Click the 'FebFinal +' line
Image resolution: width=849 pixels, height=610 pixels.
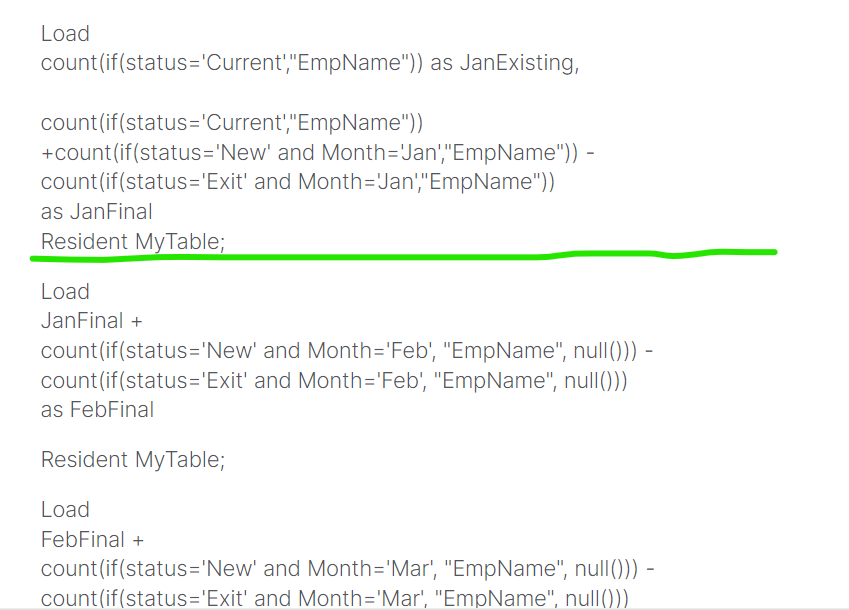coord(93,539)
